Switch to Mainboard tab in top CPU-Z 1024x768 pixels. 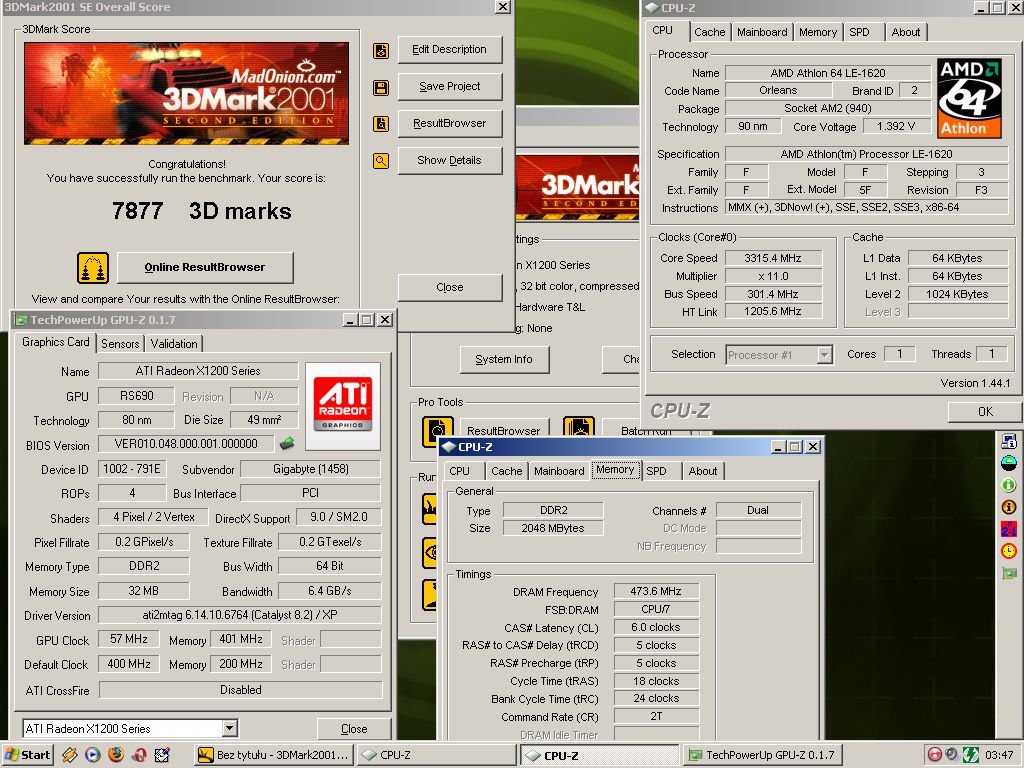(762, 32)
